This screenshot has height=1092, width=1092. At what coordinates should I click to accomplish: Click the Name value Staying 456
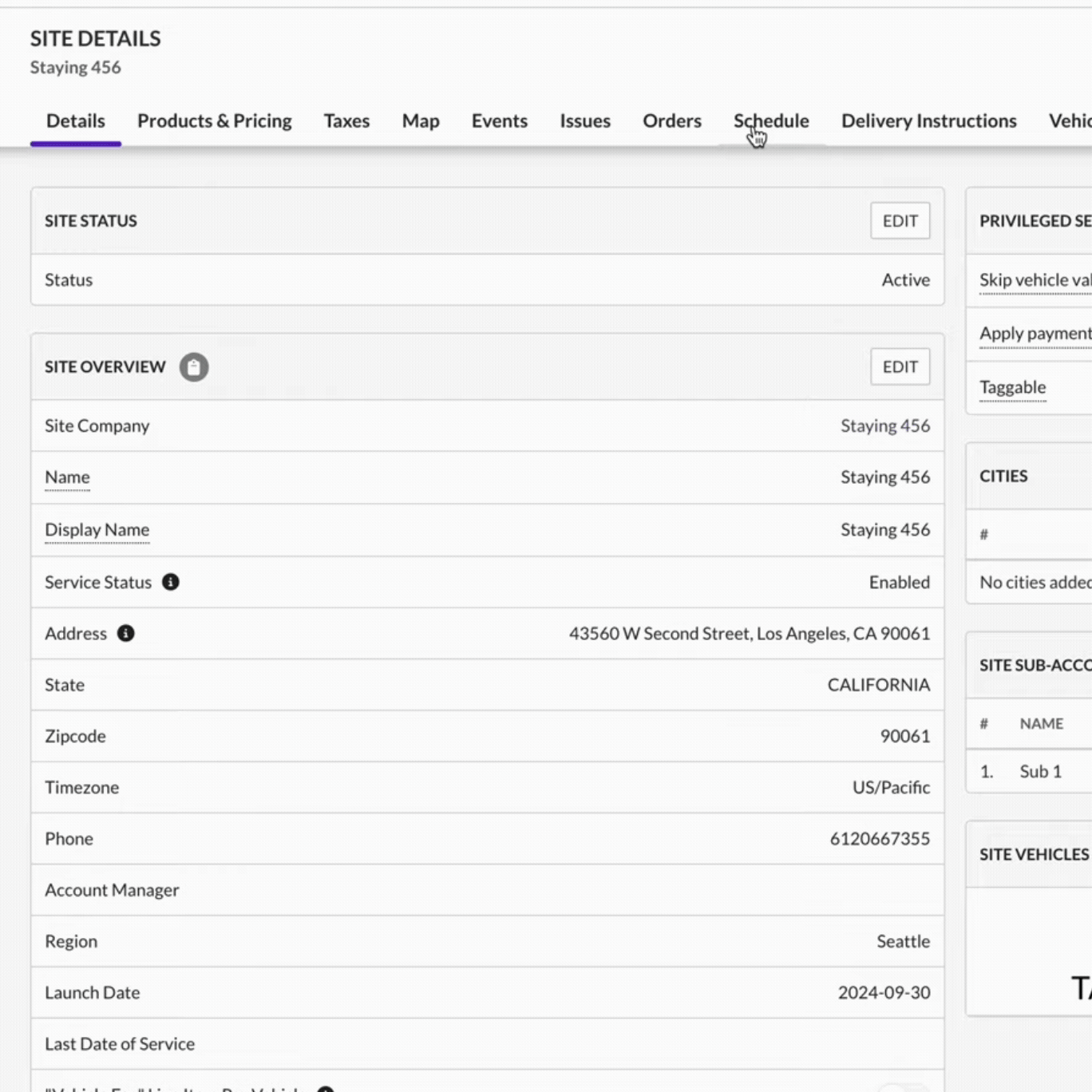click(885, 477)
